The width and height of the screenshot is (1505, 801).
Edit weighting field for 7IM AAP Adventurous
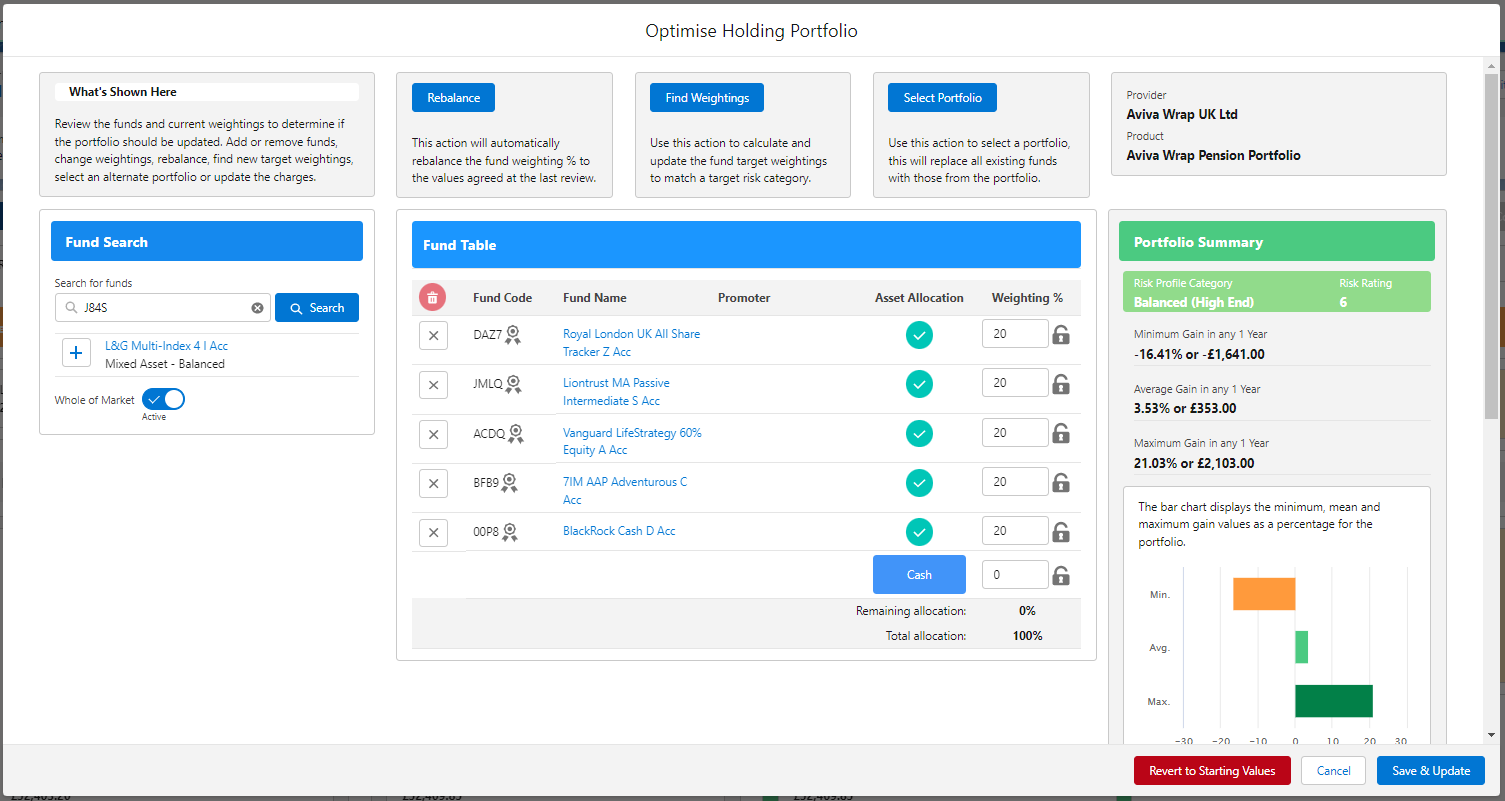[x=1015, y=482]
